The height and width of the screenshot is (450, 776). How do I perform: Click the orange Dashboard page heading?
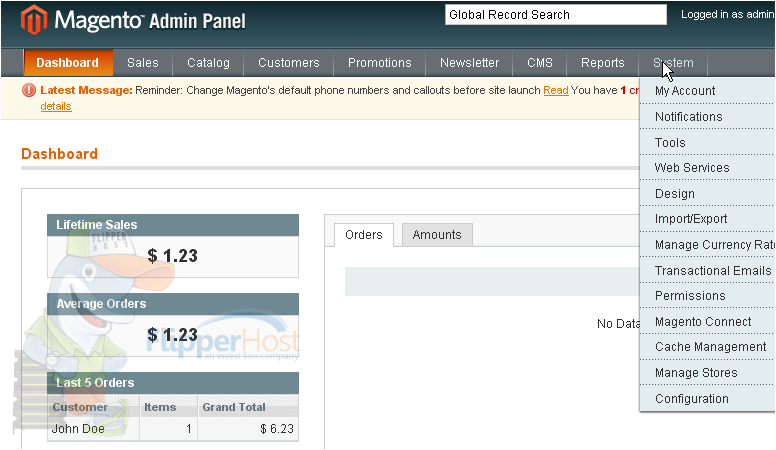[x=59, y=154]
